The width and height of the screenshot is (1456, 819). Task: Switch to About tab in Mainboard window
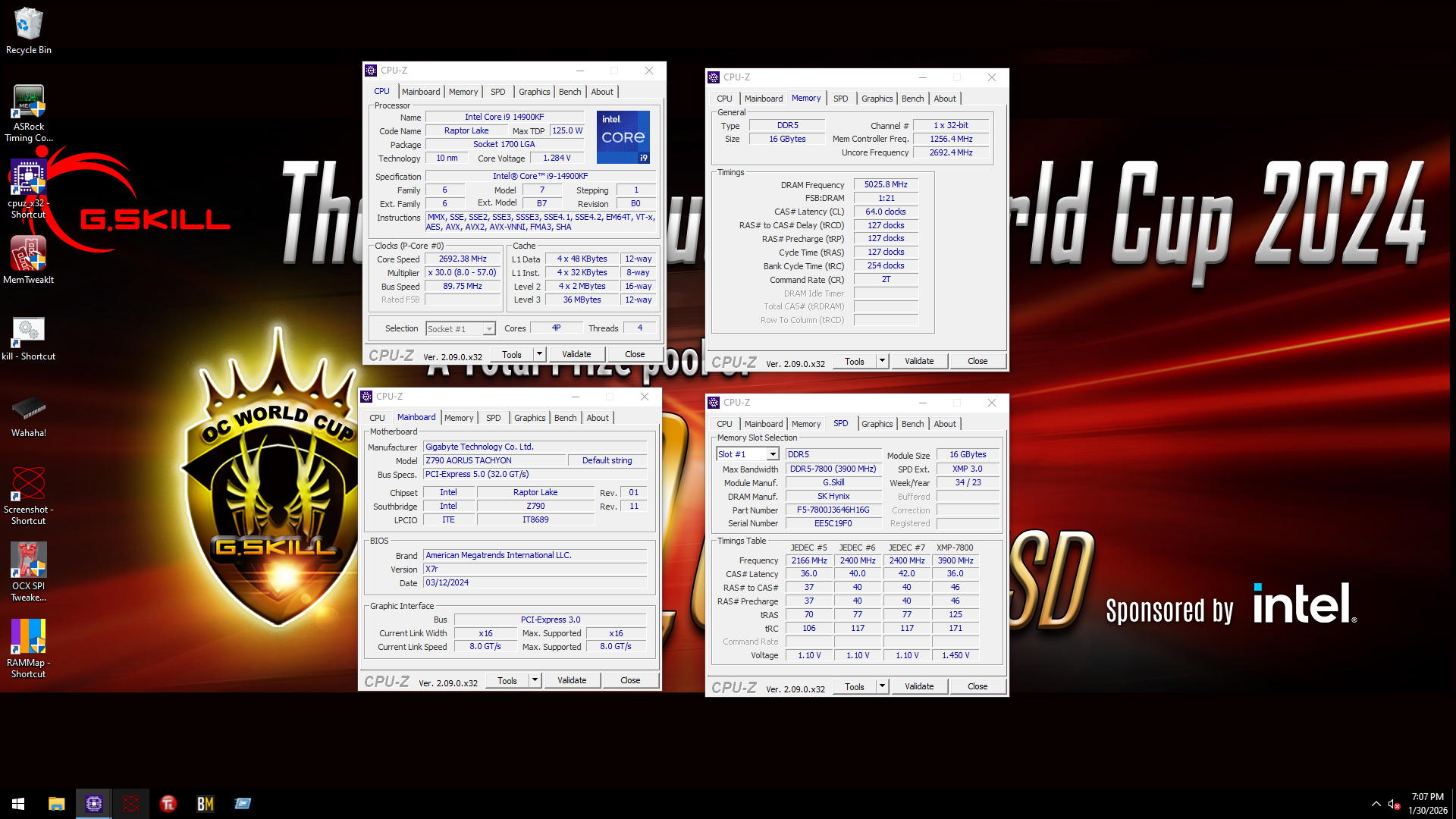598,418
